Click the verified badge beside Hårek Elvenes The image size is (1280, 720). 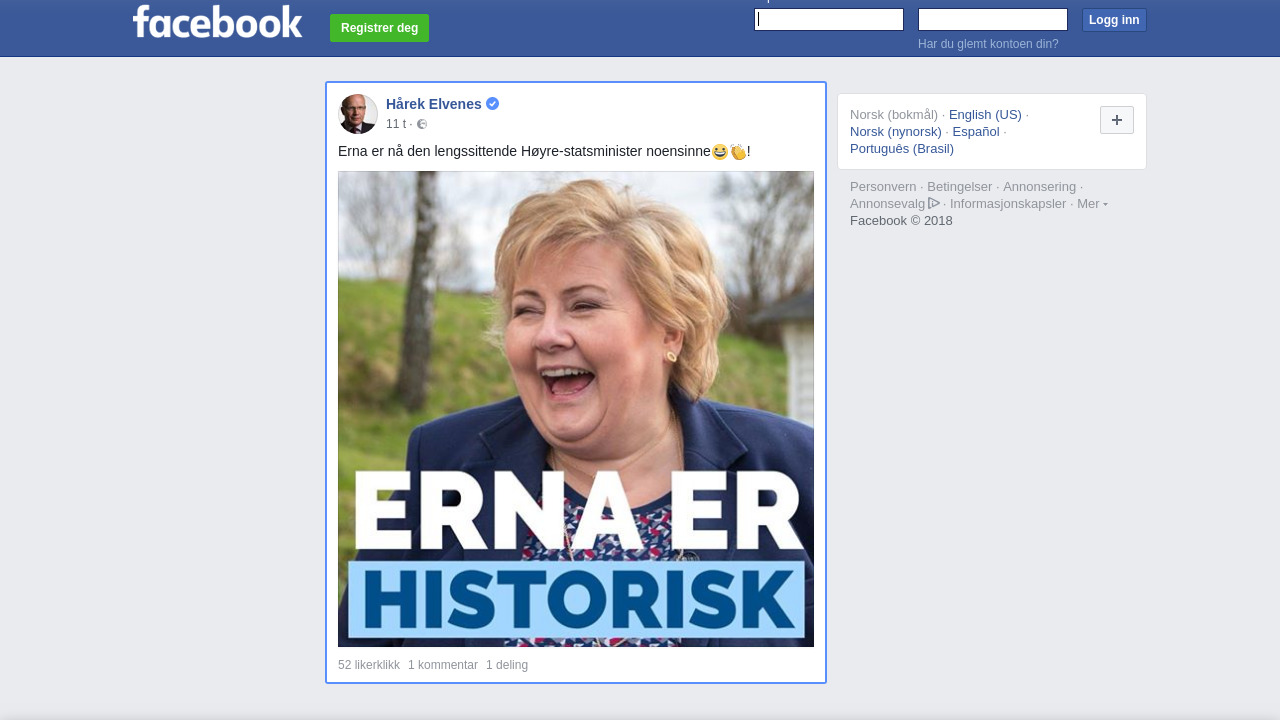point(493,104)
